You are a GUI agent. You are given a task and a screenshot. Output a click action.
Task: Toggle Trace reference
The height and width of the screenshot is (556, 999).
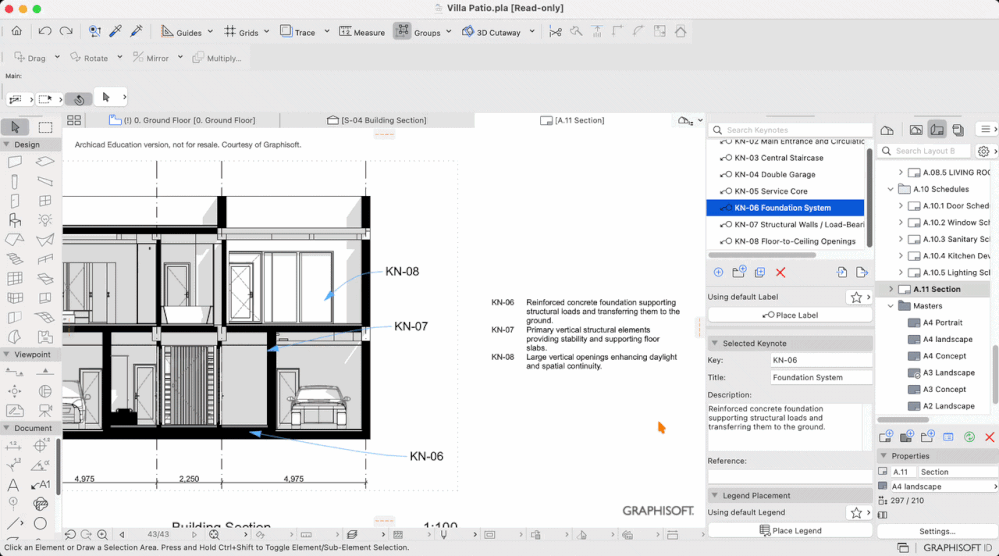pyautogui.click(x=298, y=32)
